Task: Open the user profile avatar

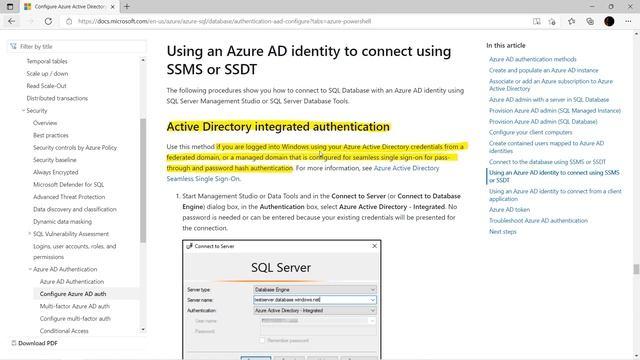Action: [x=609, y=21]
